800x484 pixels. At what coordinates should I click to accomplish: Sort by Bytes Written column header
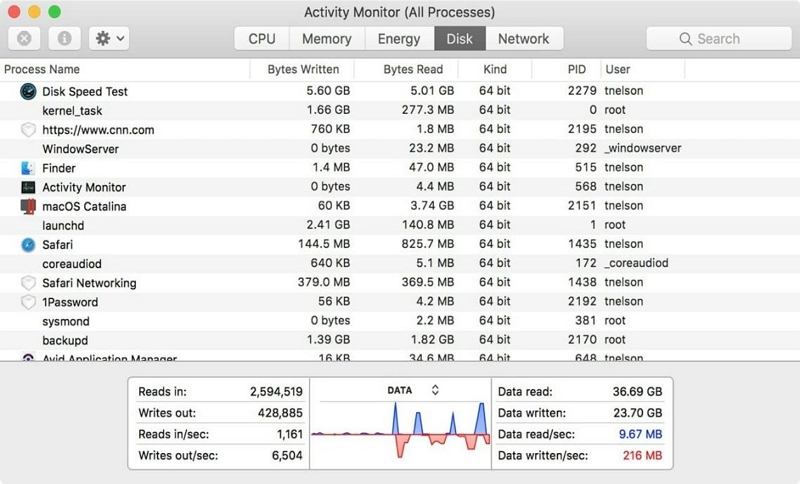[303, 70]
